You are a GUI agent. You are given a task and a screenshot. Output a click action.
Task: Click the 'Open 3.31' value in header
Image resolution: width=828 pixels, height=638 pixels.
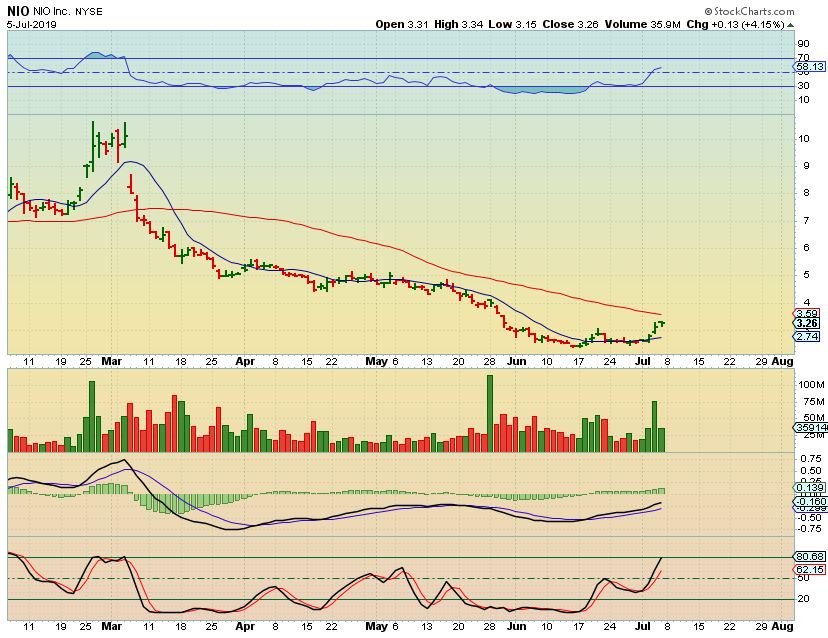click(402, 24)
